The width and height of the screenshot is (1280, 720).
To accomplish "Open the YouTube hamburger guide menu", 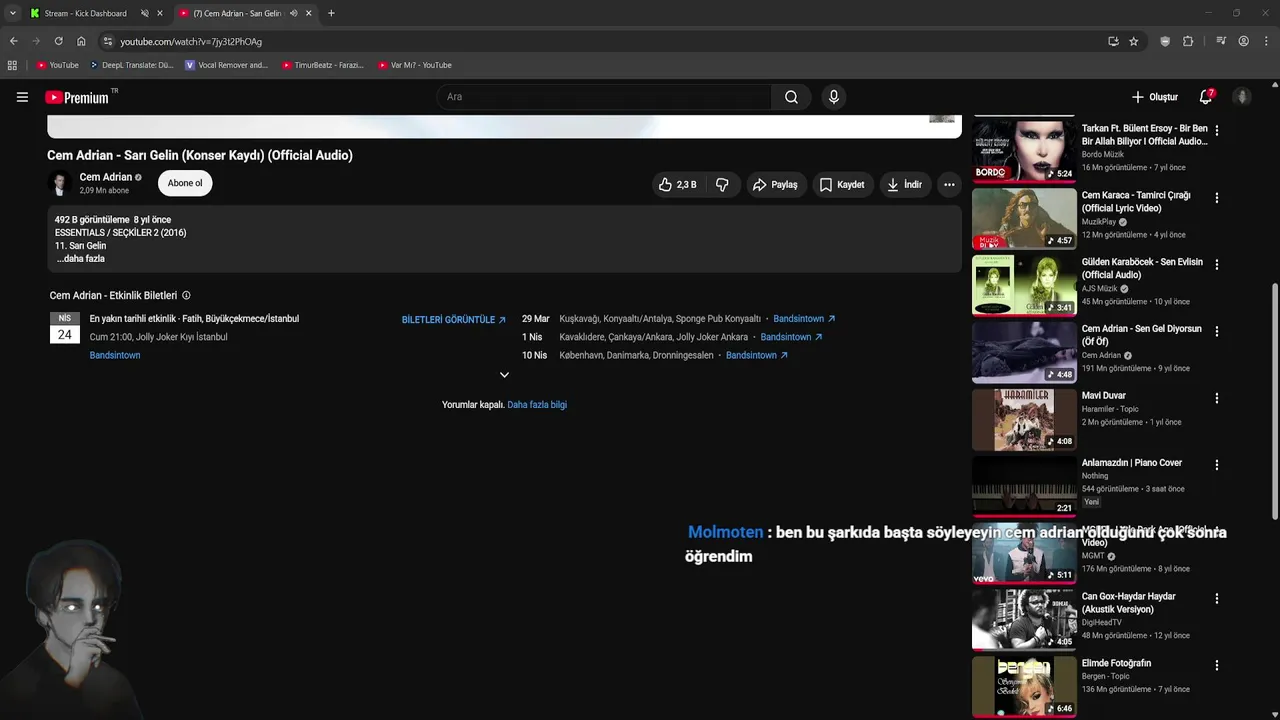I will 22,97.
